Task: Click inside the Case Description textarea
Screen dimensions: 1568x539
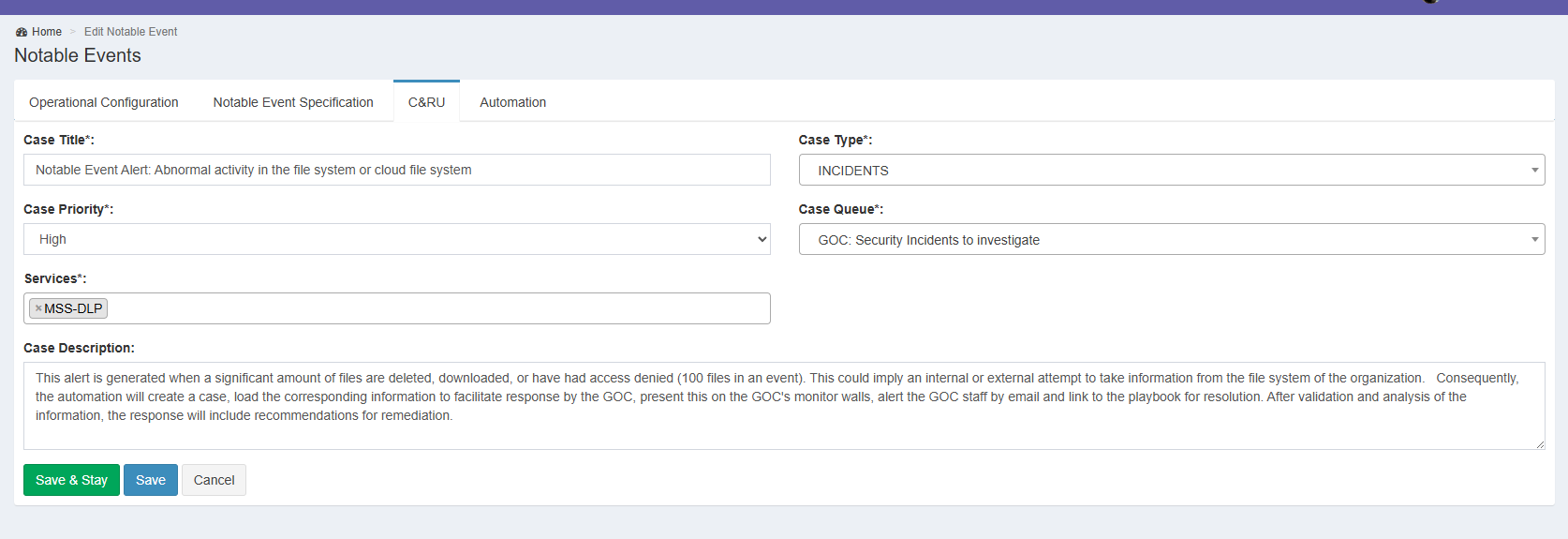Action: pos(783,431)
